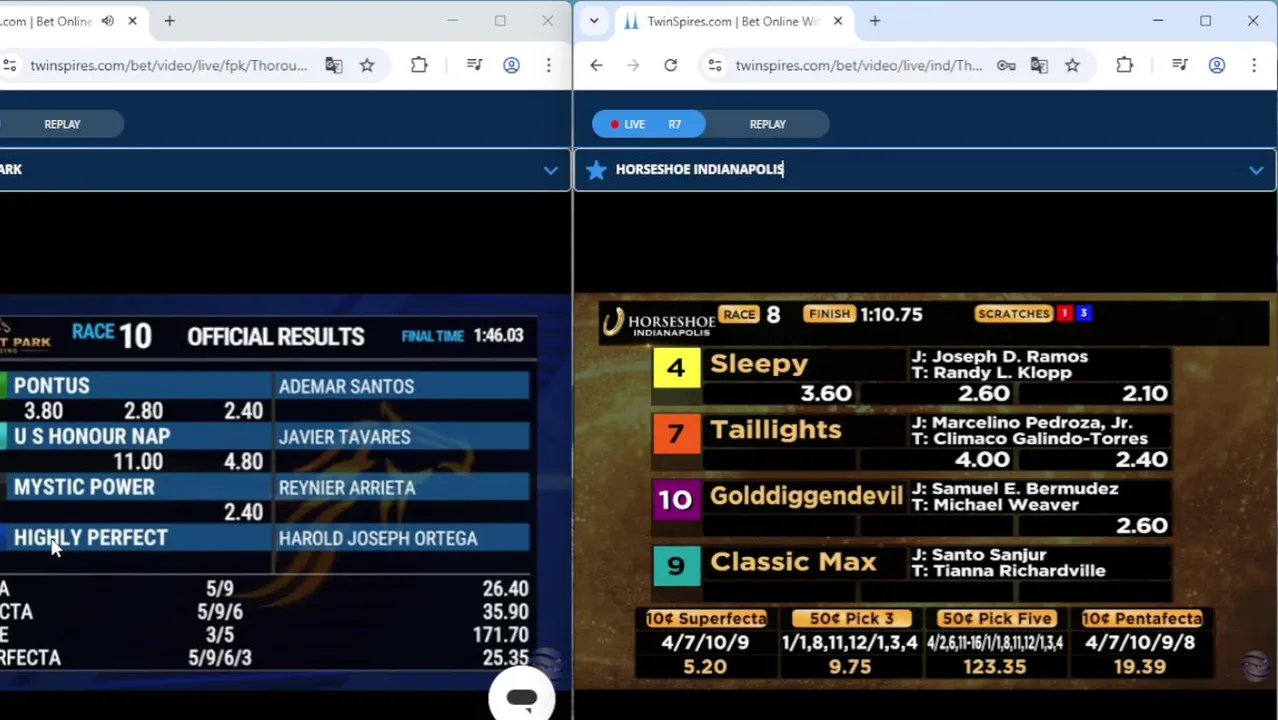The width and height of the screenshot is (1278, 720).
Task: Reload the page in right window
Action: [670, 65]
